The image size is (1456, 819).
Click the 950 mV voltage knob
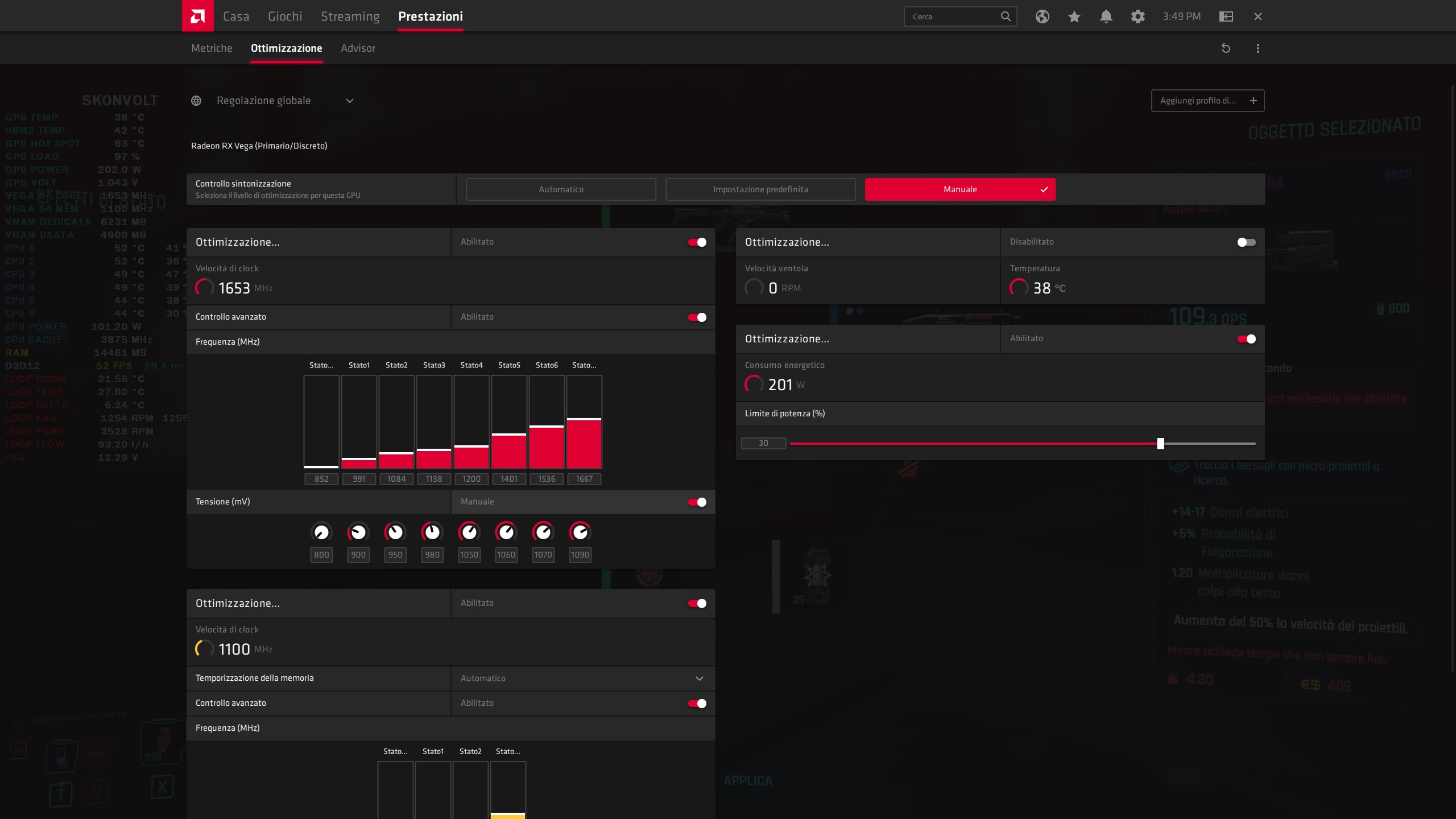395,532
